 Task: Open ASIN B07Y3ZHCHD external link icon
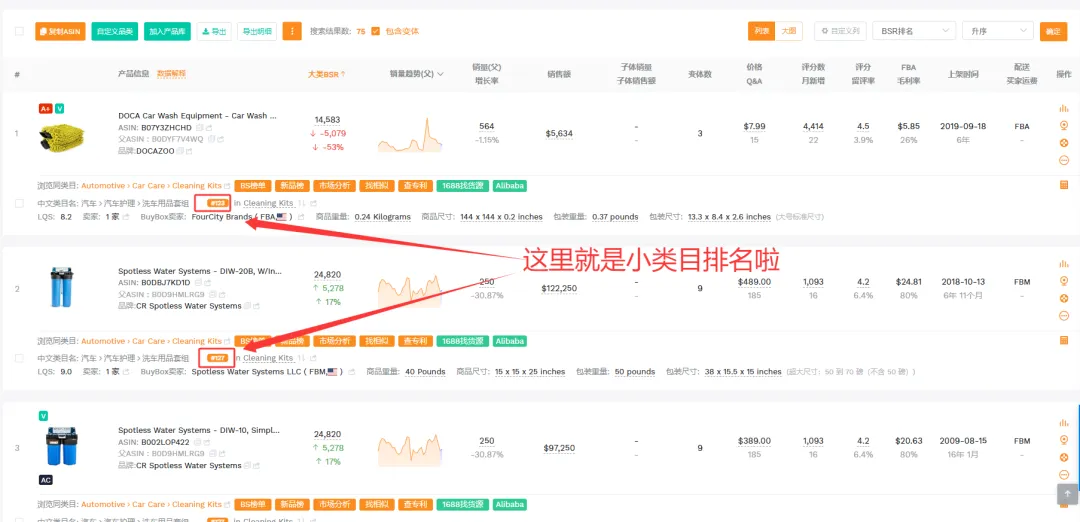coord(209,127)
